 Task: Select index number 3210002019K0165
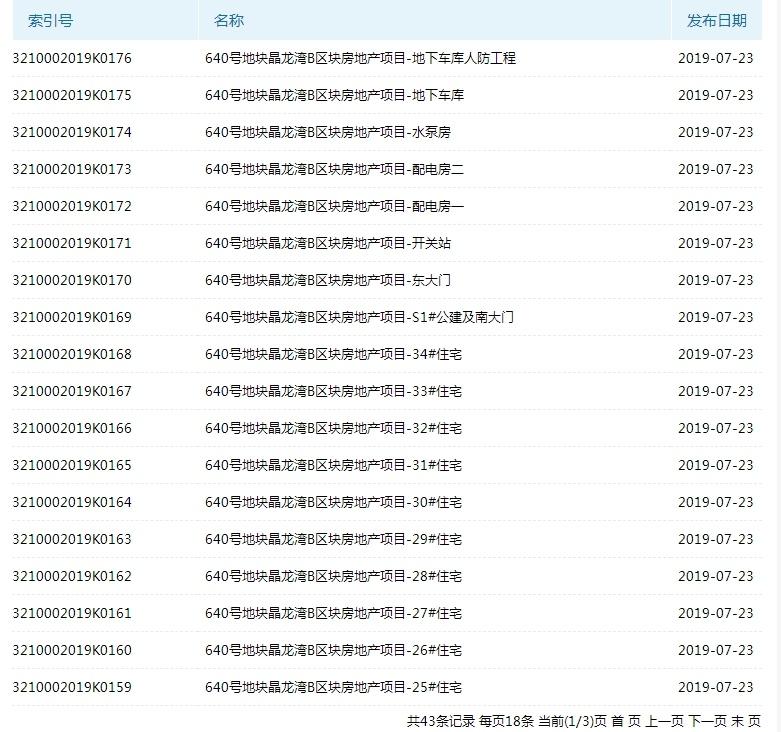pyautogui.click(x=72, y=465)
